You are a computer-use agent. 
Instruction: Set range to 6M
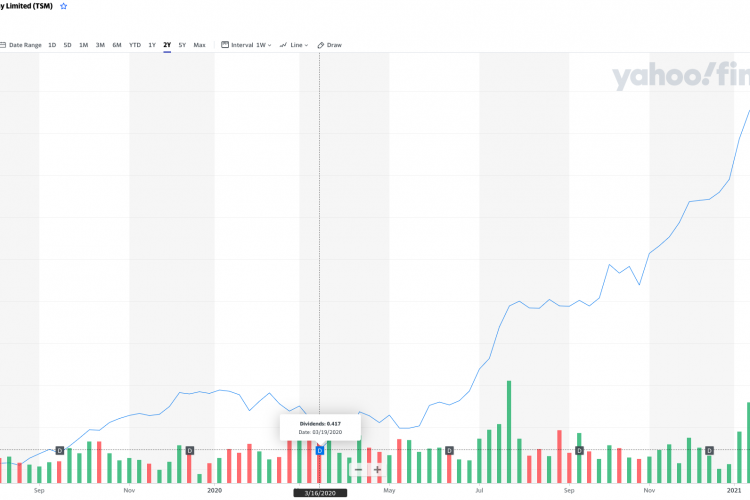point(117,45)
